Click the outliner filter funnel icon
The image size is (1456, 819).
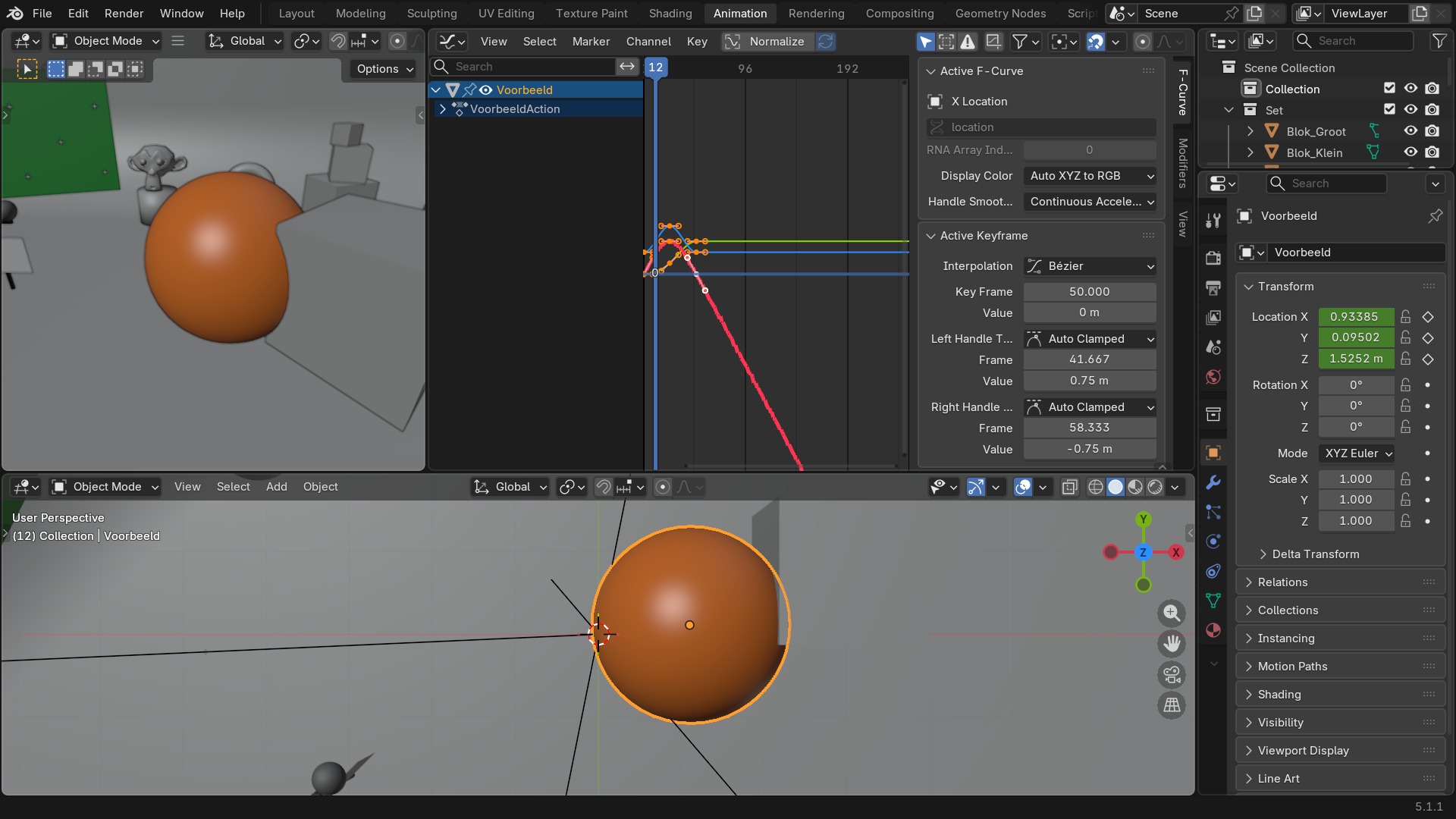[1439, 41]
